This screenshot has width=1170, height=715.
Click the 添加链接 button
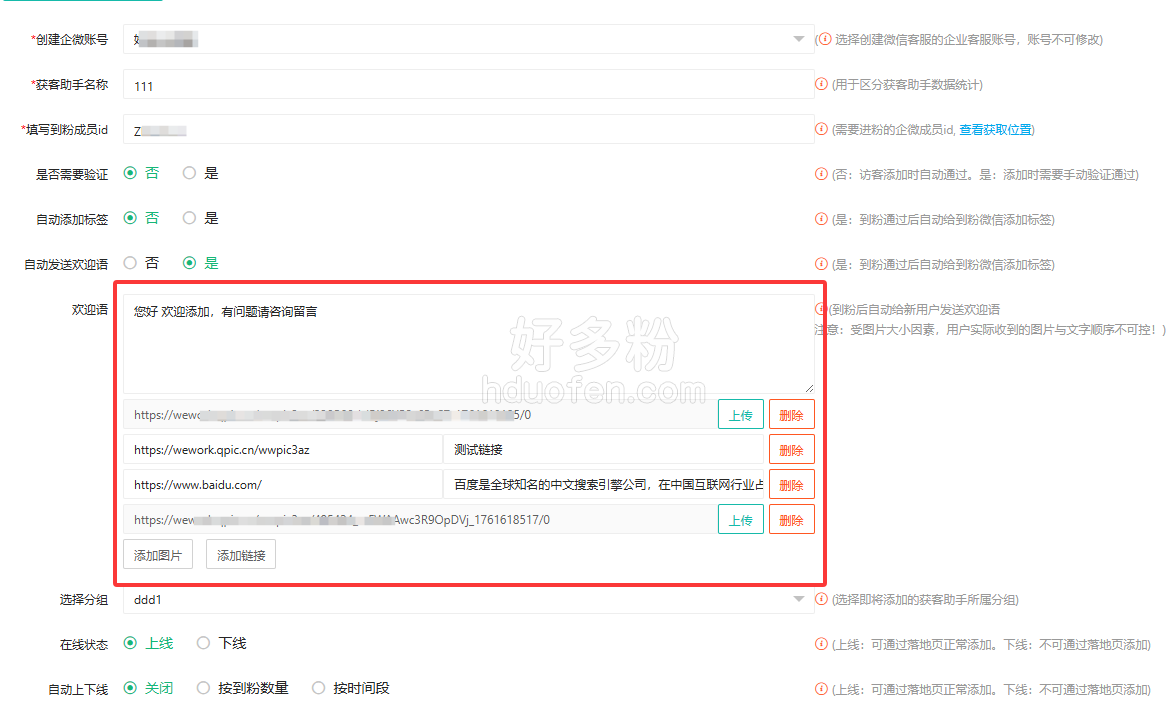tap(241, 555)
